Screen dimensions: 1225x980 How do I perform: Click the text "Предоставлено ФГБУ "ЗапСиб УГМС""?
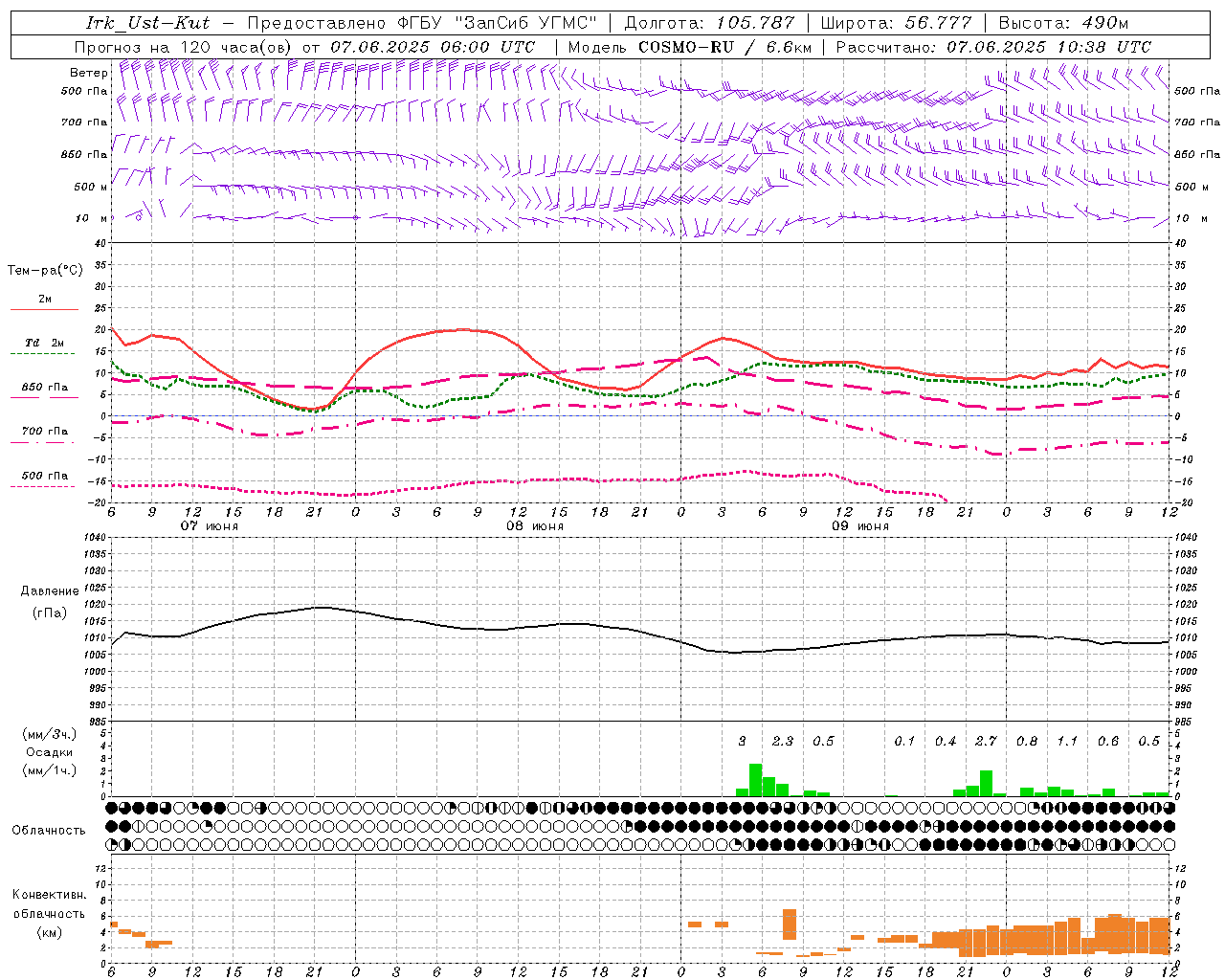[x=421, y=23]
